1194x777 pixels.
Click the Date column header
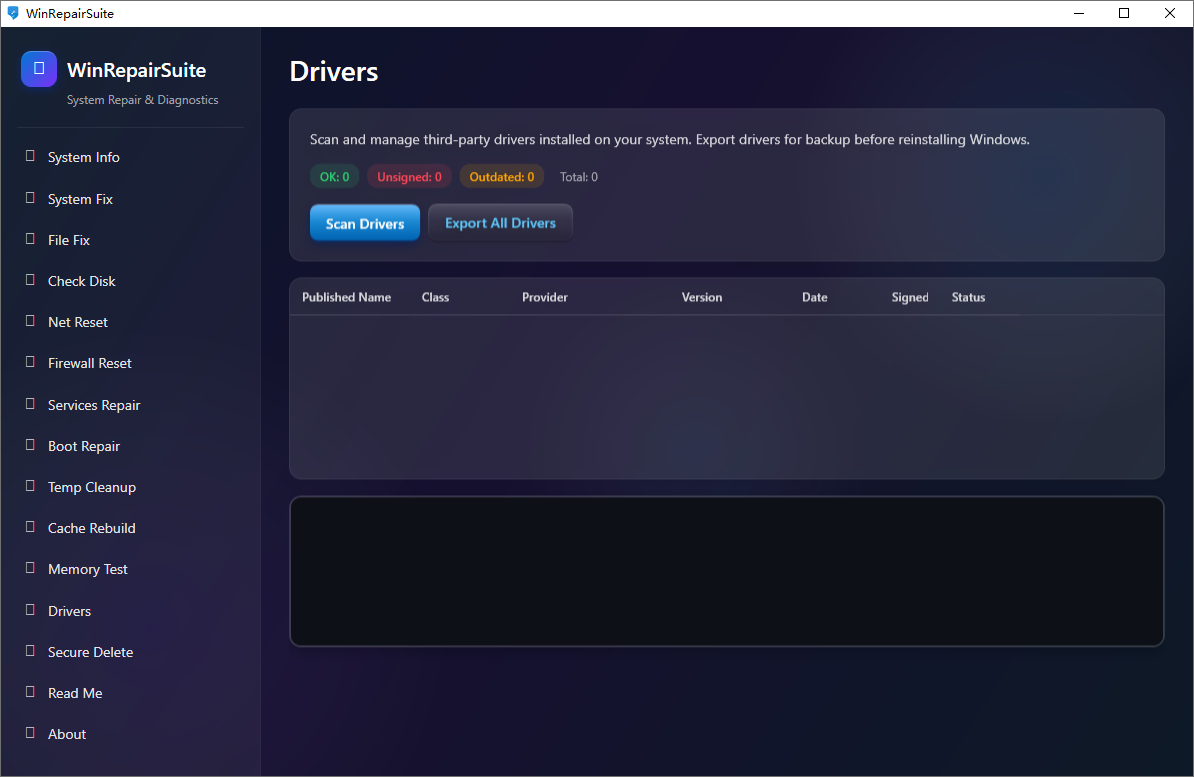815,297
